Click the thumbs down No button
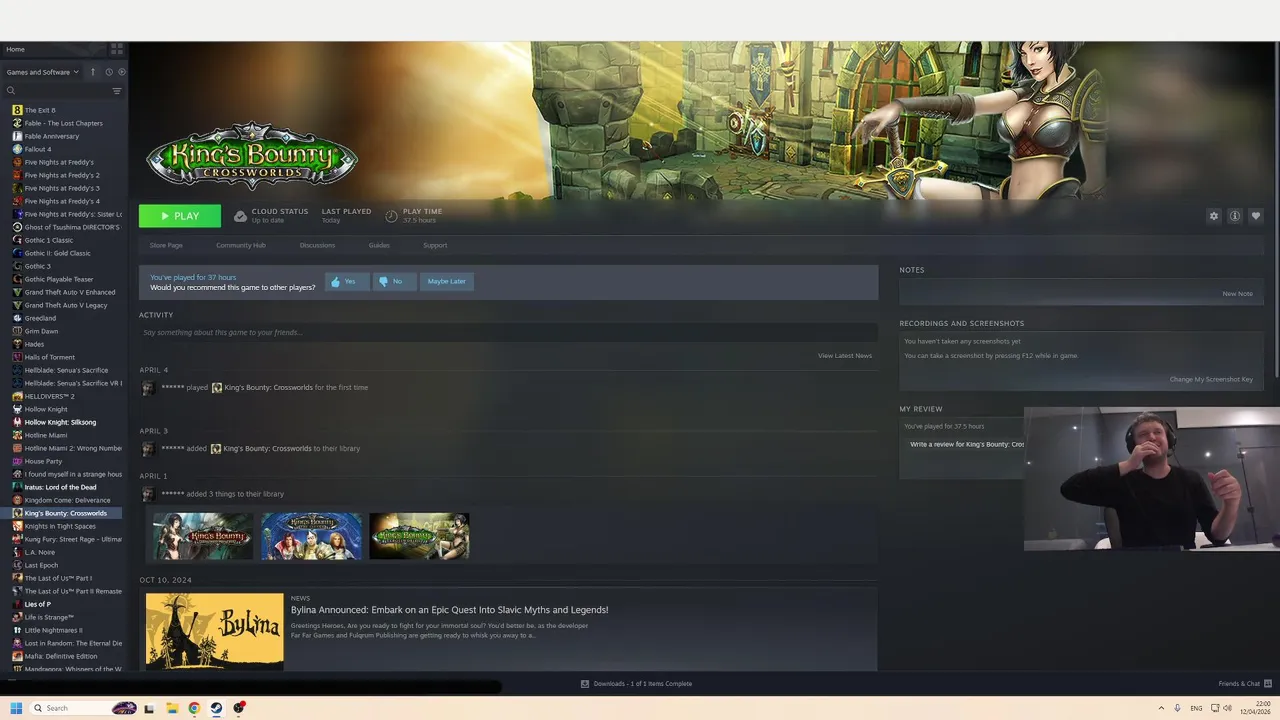Screen dimensions: 1280x720 [x=394, y=282]
